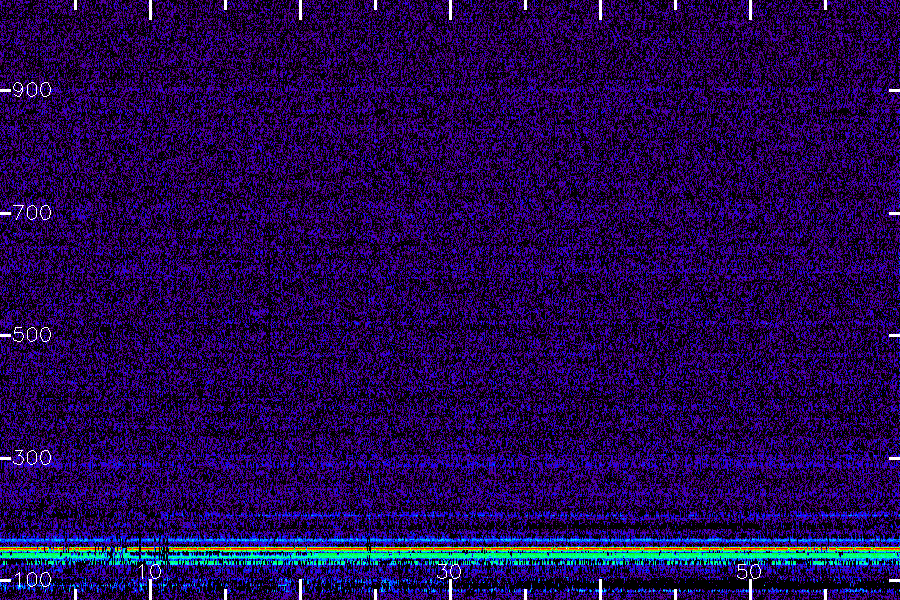Image resolution: width=900 pixels, height=600 pixels.
Task: Click the 30 time axis label
Action: [x=449, y=571]
